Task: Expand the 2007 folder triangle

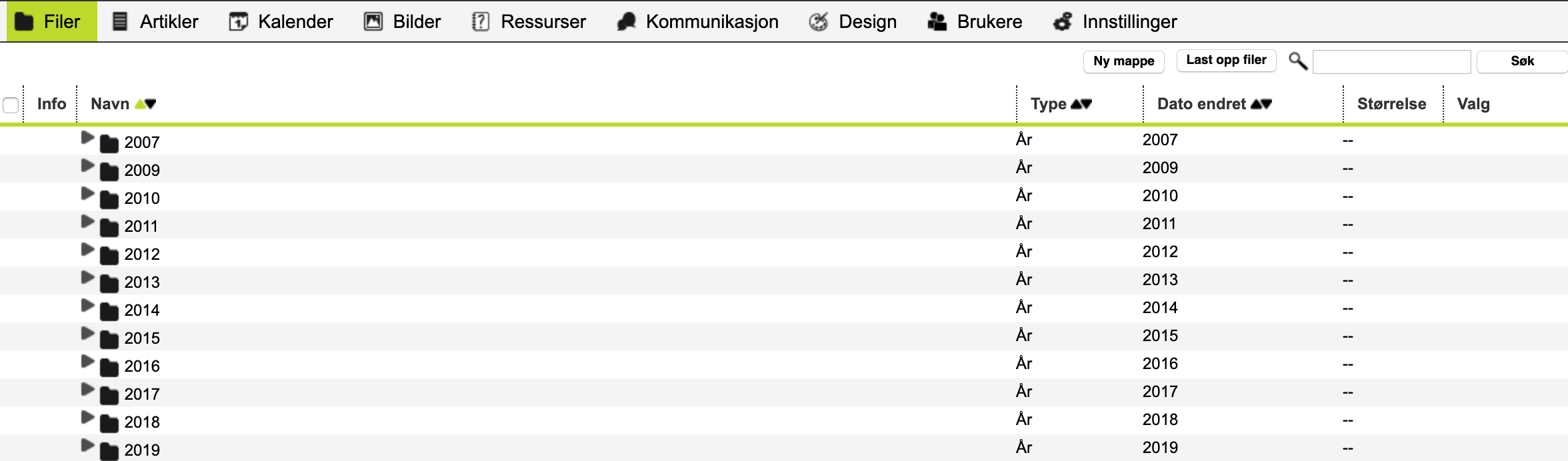Action: click(87, 138)
